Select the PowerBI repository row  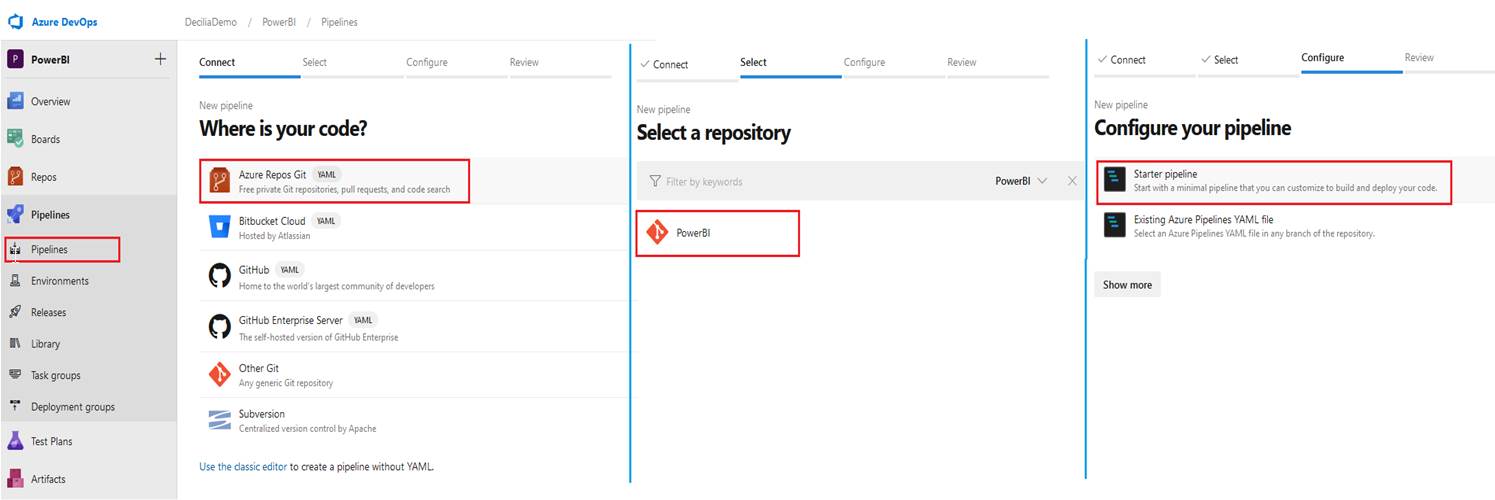coord(718,233)
